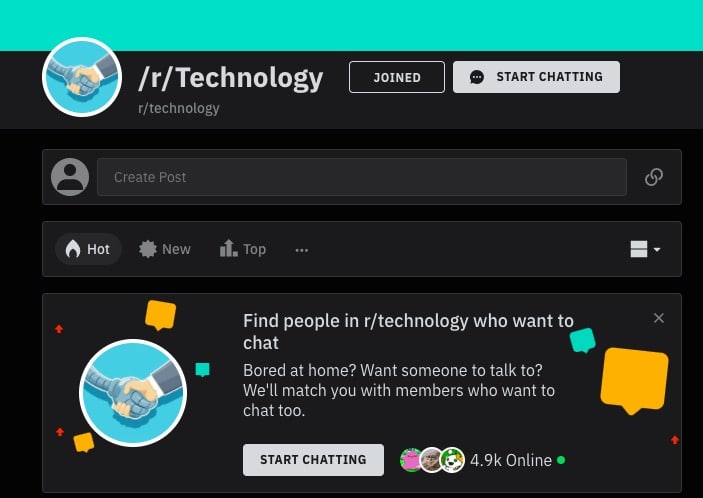Switch to the Top sorting tab
This screenshot has width=703, height=498.
tap(243, 249)
